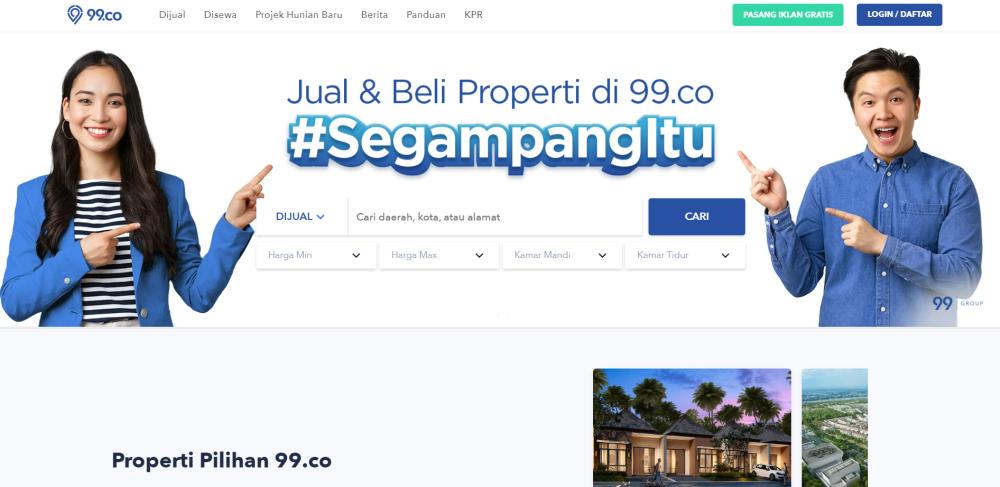Expand the Kamar Mandi dropdown
The image size is (1000, 487).
click(x=562, y=255)
